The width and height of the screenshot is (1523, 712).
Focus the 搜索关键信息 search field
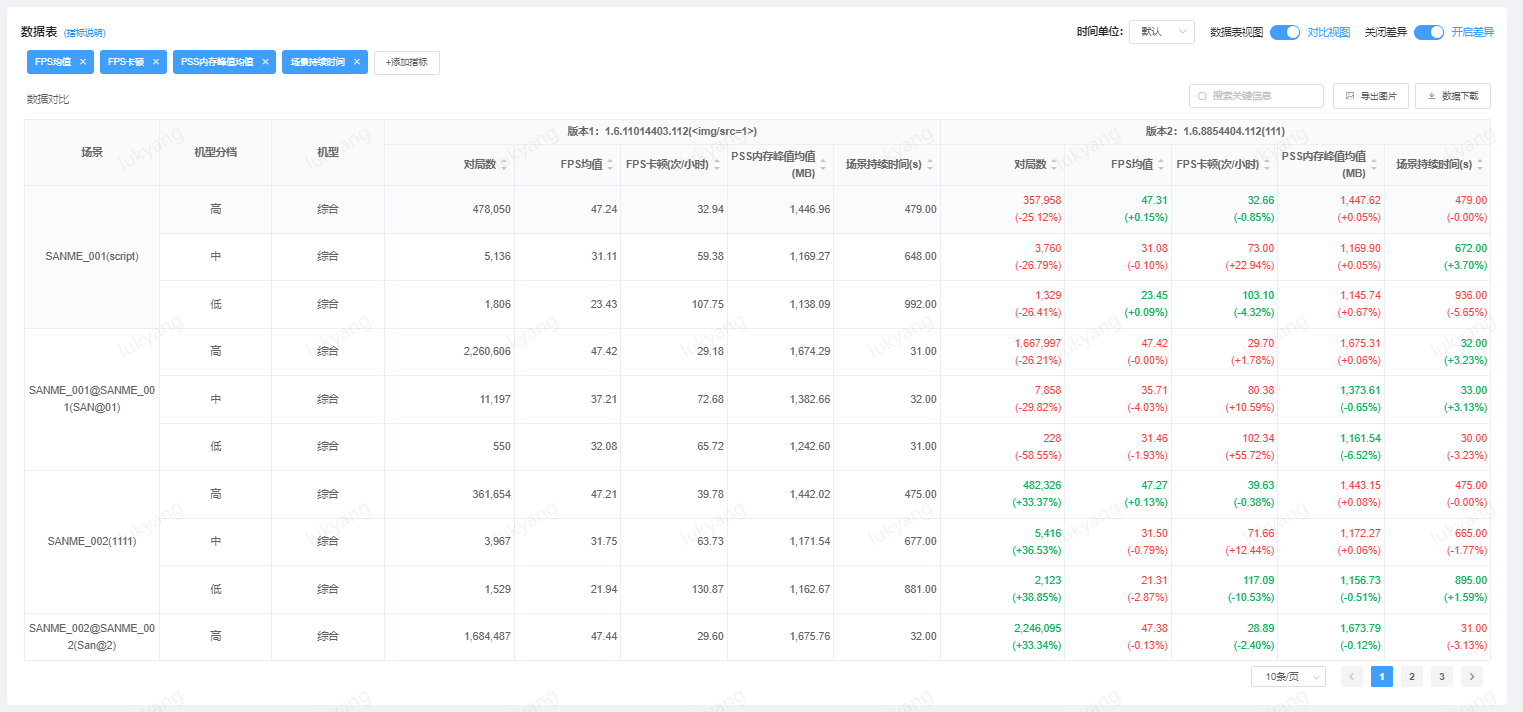click(x=1262, y=96)
